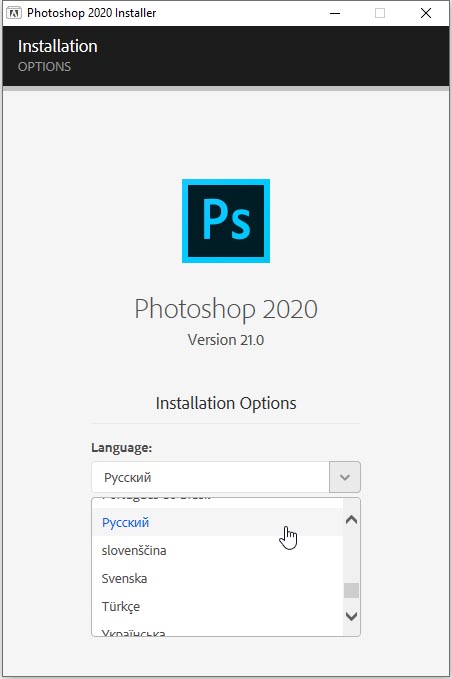The height and width of the screenshot is (679, 452).
Task: Close the Photoshop 2020 Installer window
Action: point(426,13)
